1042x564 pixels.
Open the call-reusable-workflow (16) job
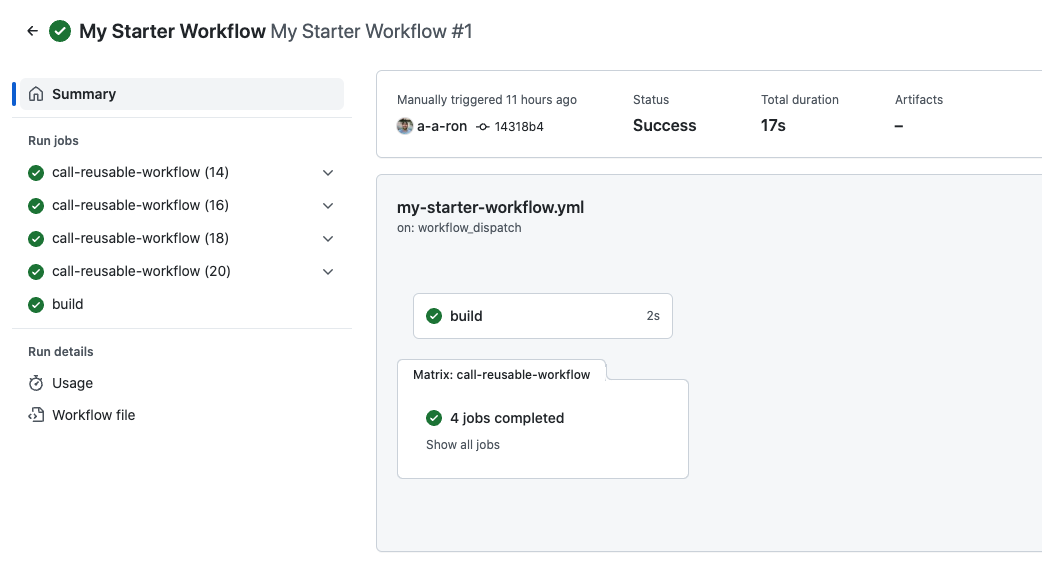[x=140, y=205]
